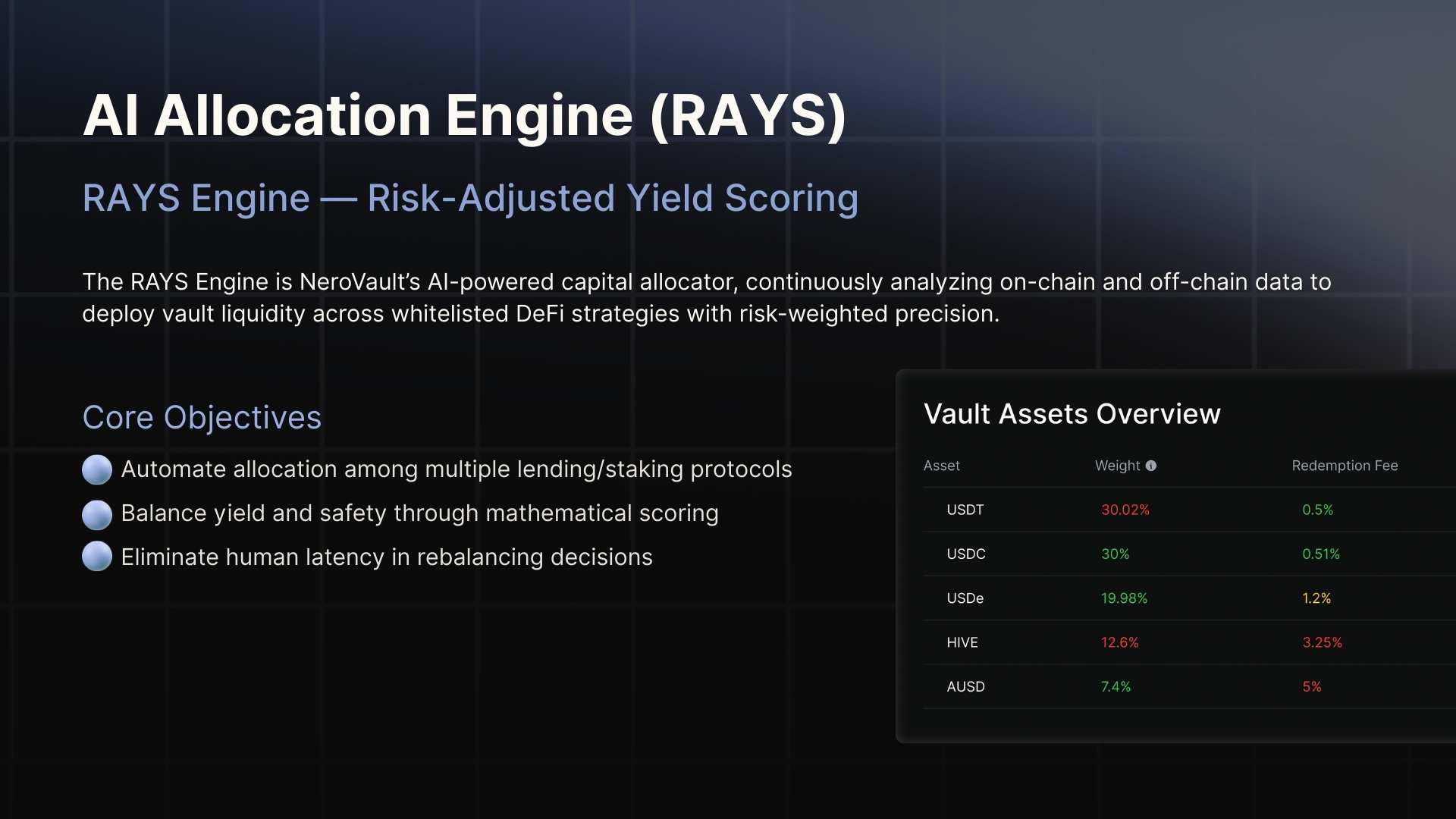Open the Vault Assets Overview panel header
Image resolution: width=1456 pixels, height=819 pixels.
[x=1072, y=414]
